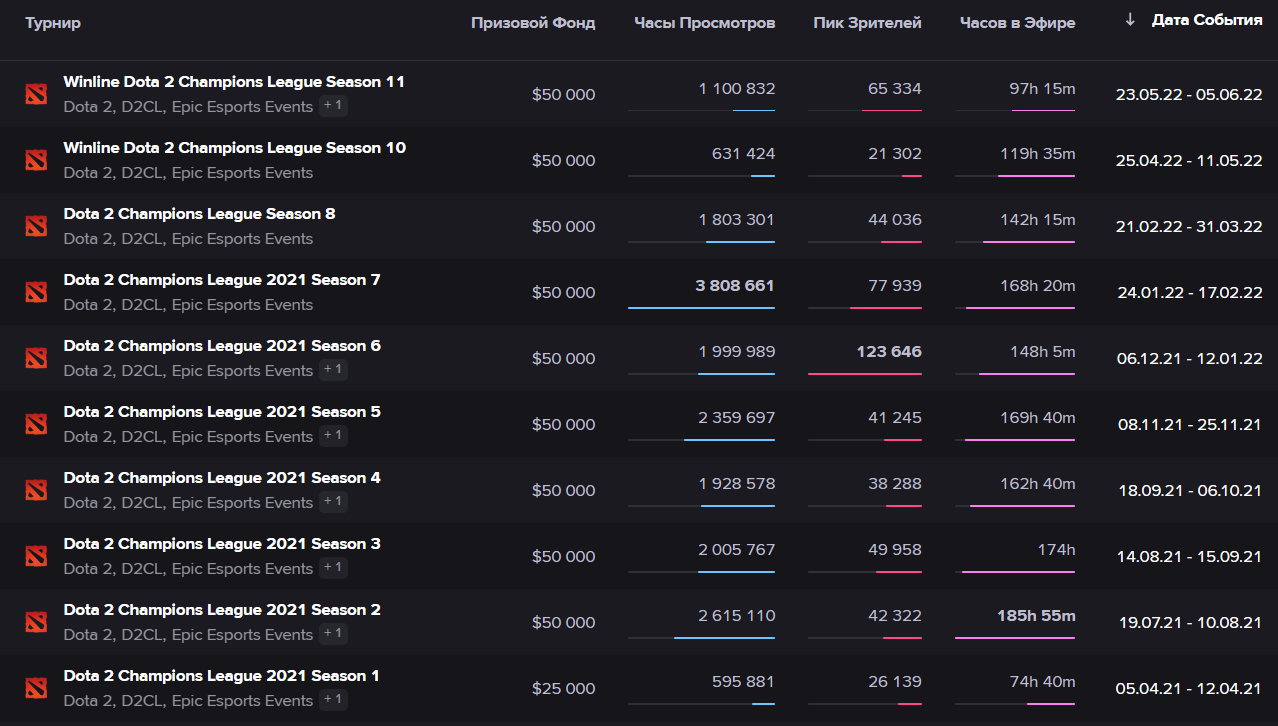Select peak viewers value 41 245
The height and width of the screenshot is (726, 1278).
895,417
